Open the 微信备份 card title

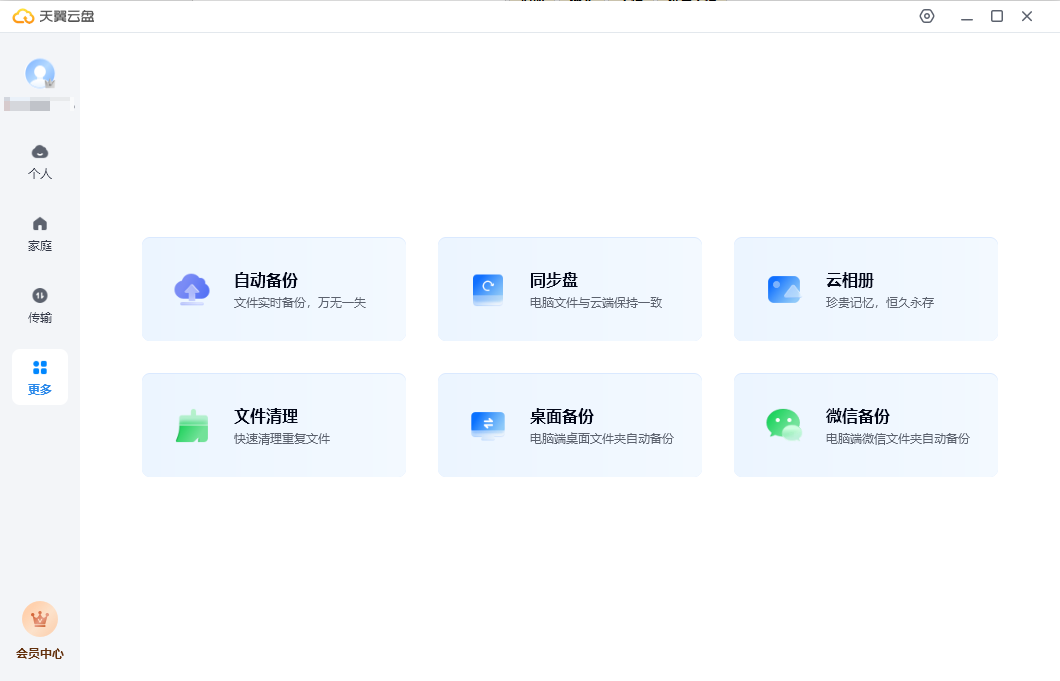[857, 416]
